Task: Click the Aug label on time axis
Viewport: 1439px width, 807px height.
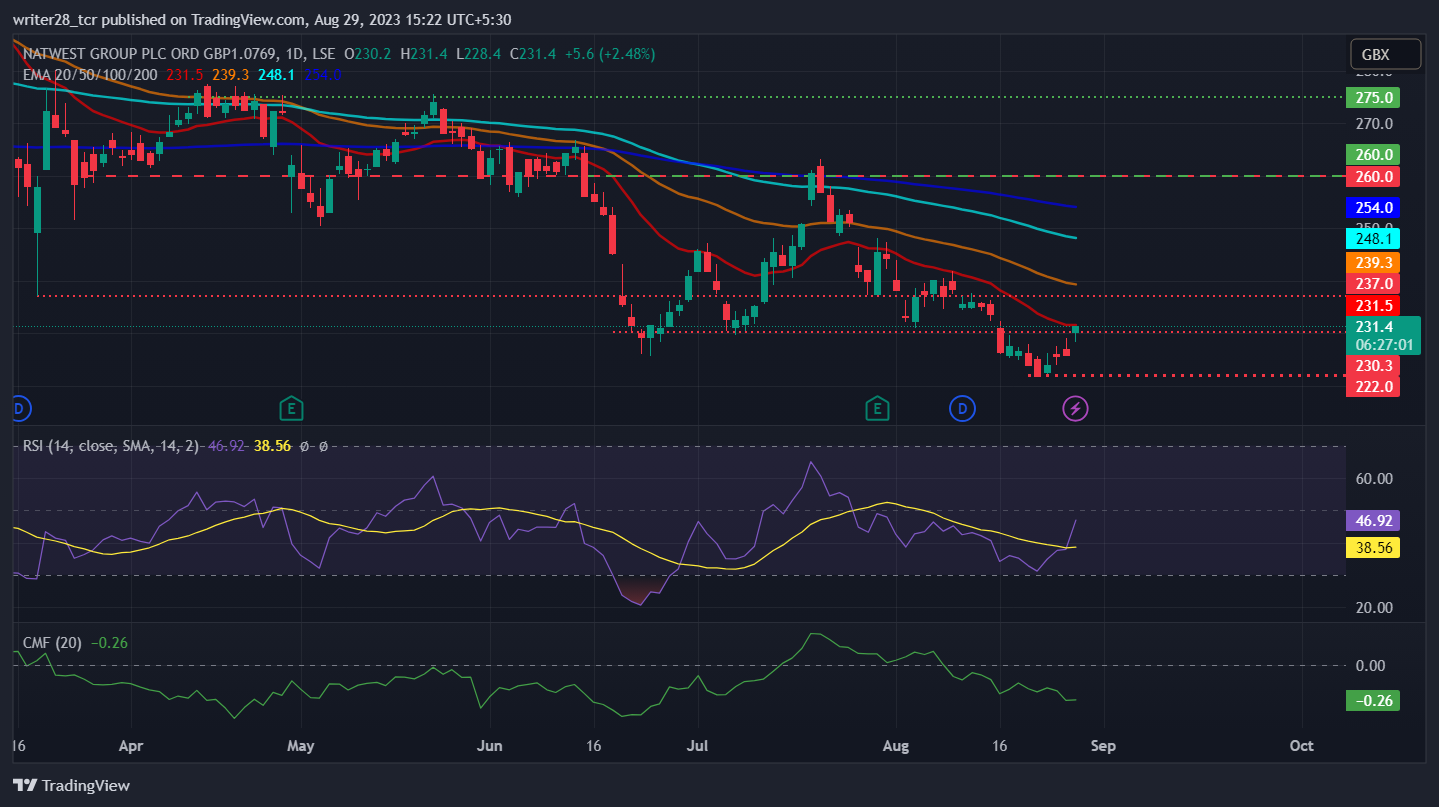Action: point(896,746)
